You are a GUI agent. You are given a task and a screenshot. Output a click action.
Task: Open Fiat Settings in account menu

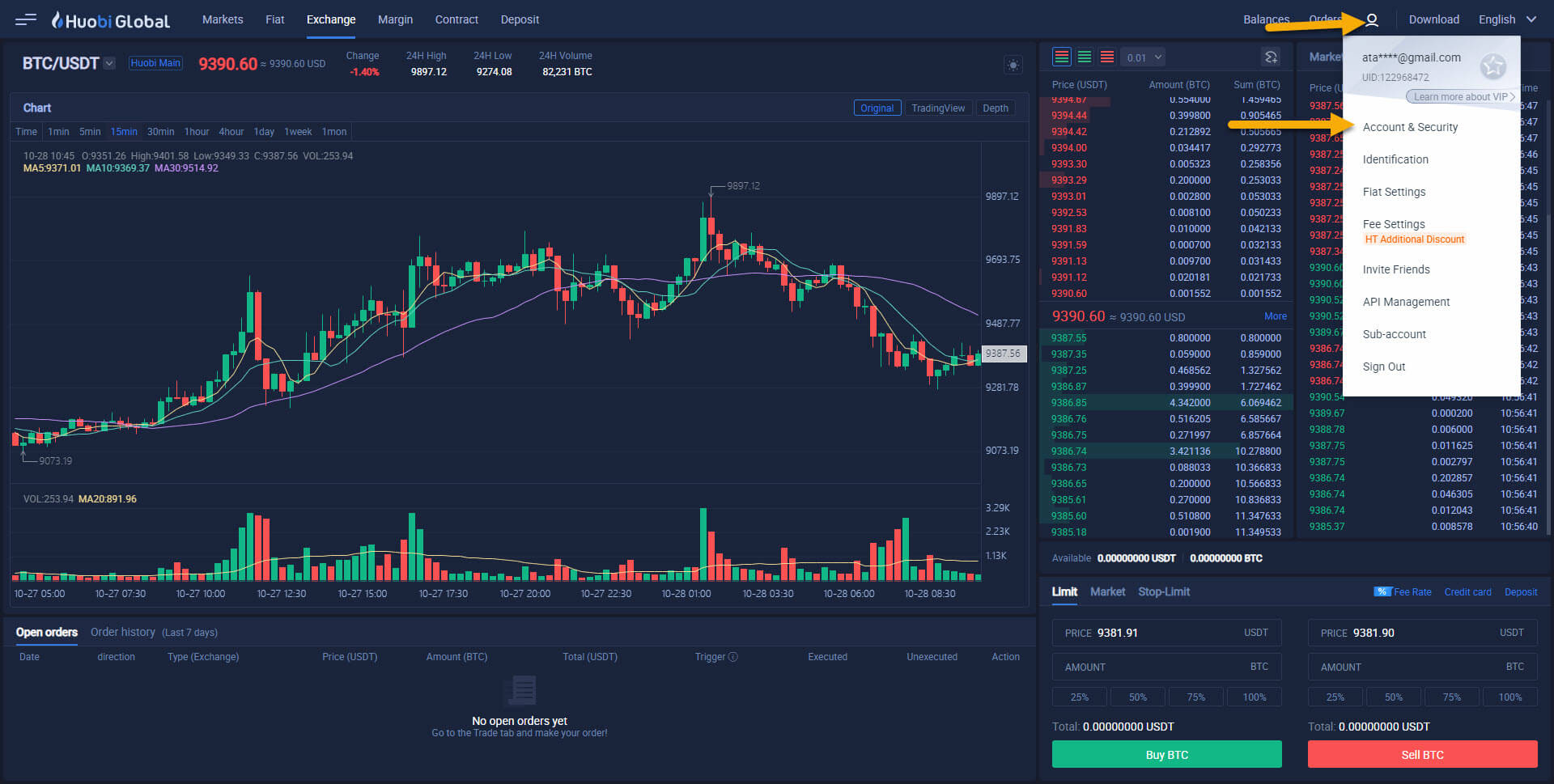(1394, 192)
